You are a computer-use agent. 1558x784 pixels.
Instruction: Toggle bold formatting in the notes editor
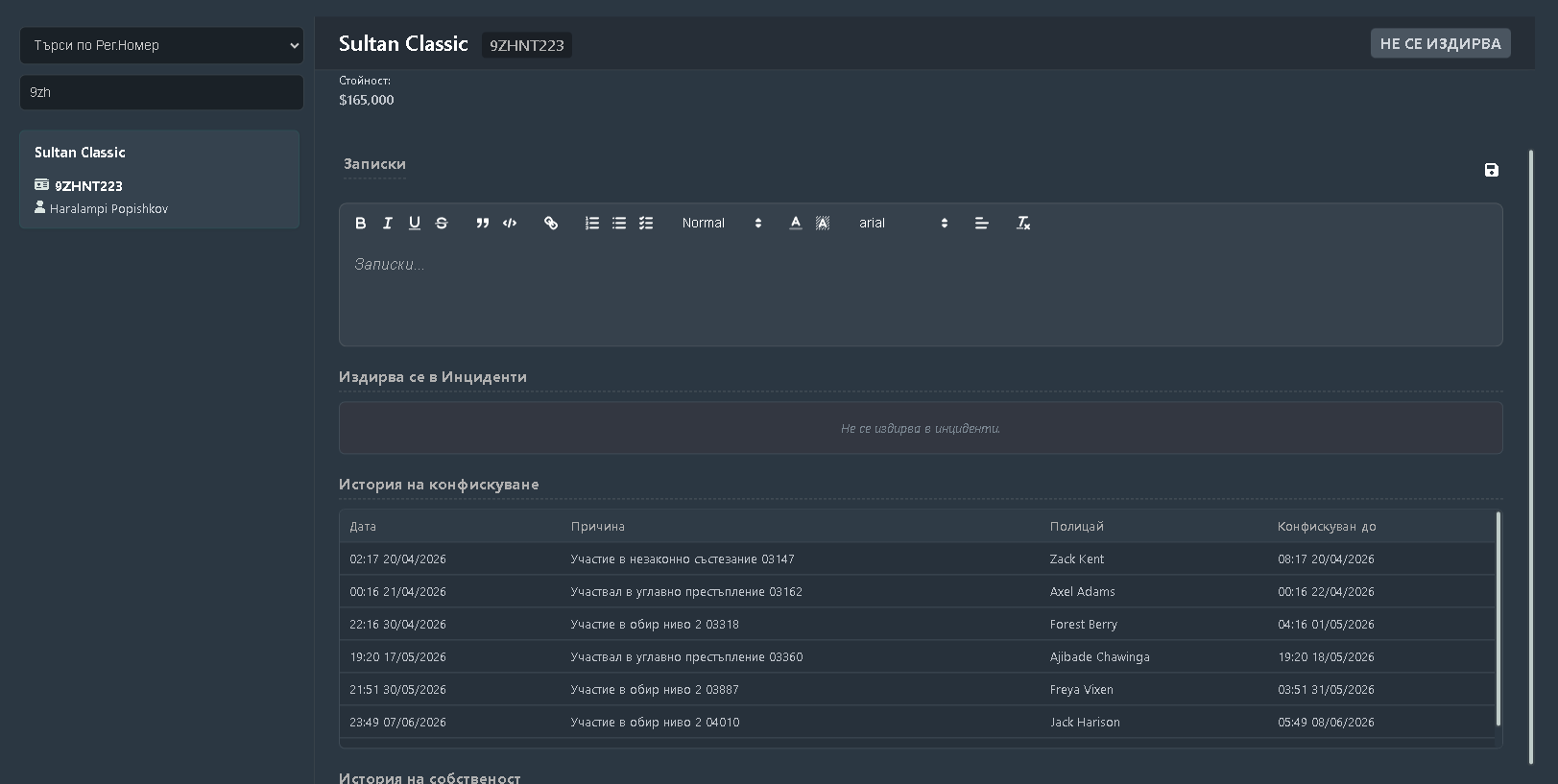click(x=361, y=223)
